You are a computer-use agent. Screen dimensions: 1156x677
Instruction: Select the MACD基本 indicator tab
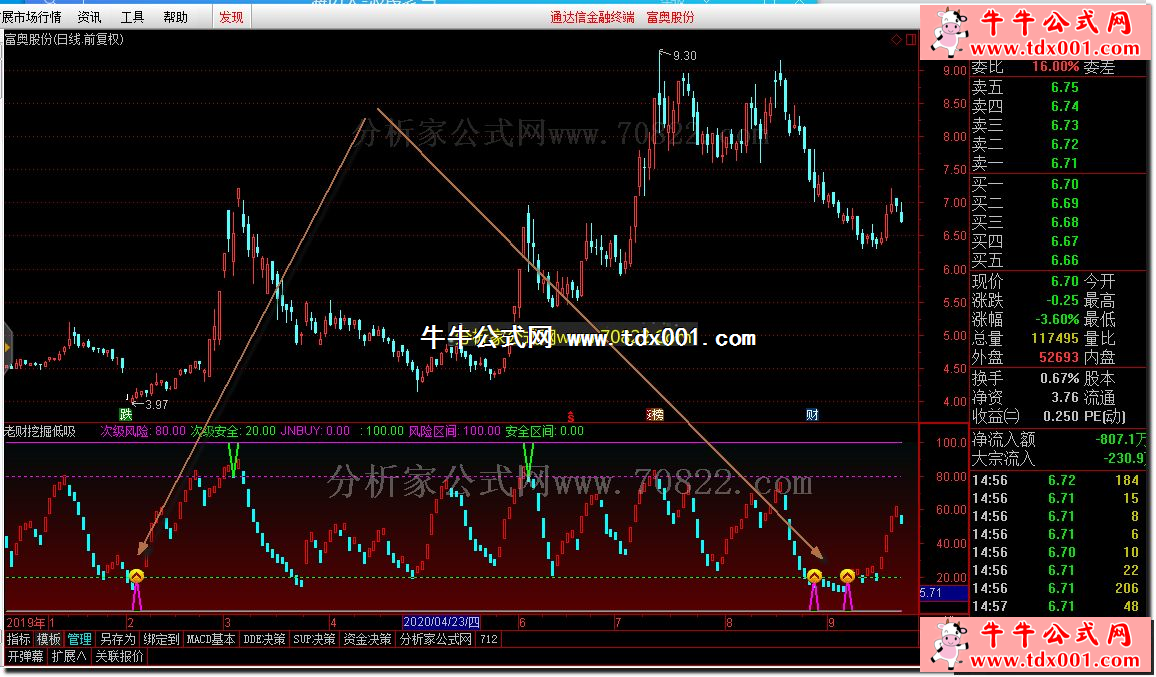211,639
